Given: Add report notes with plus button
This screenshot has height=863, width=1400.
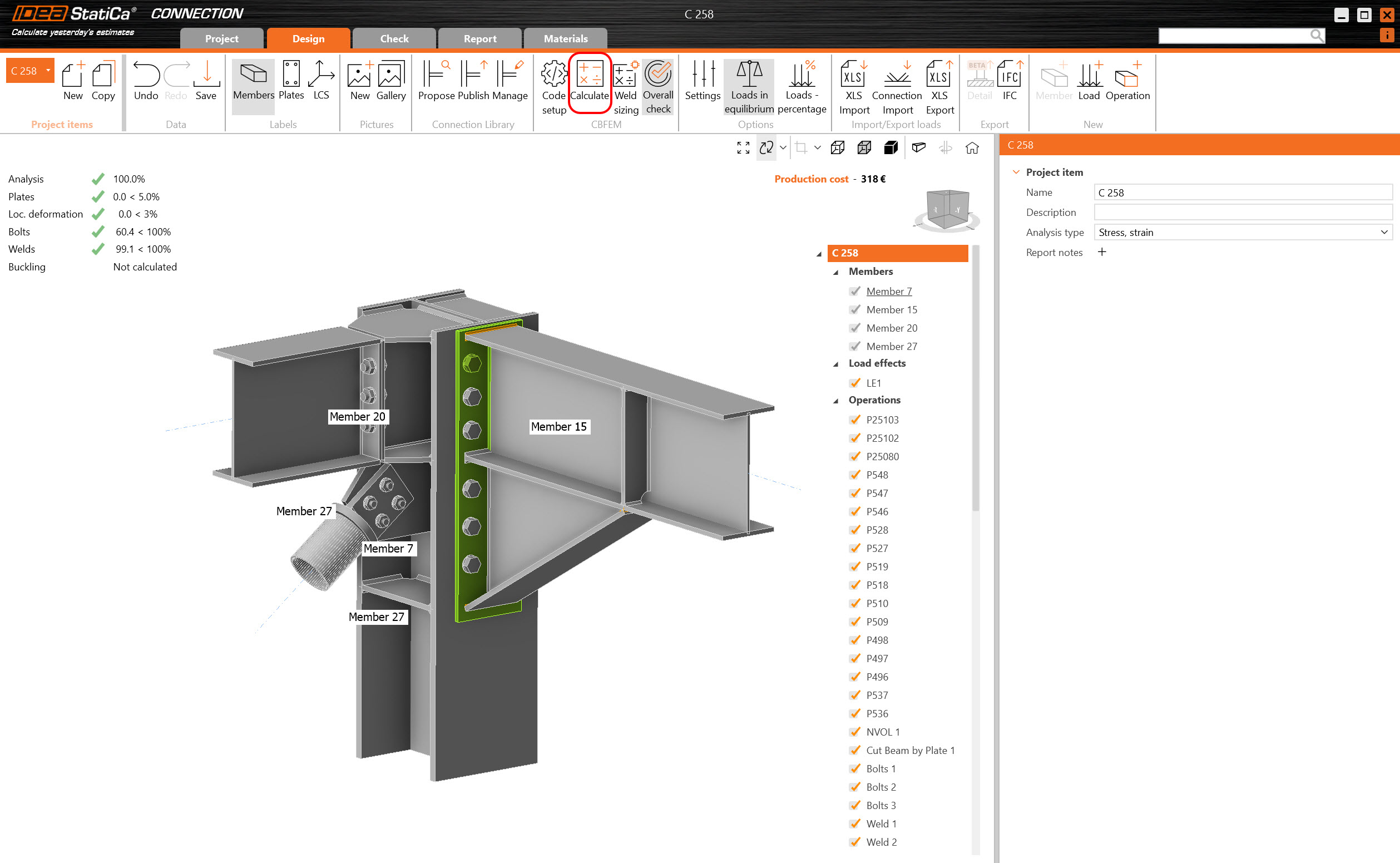Looking at the screenshot, I should pyautogui.click(x=1102, y=252).
